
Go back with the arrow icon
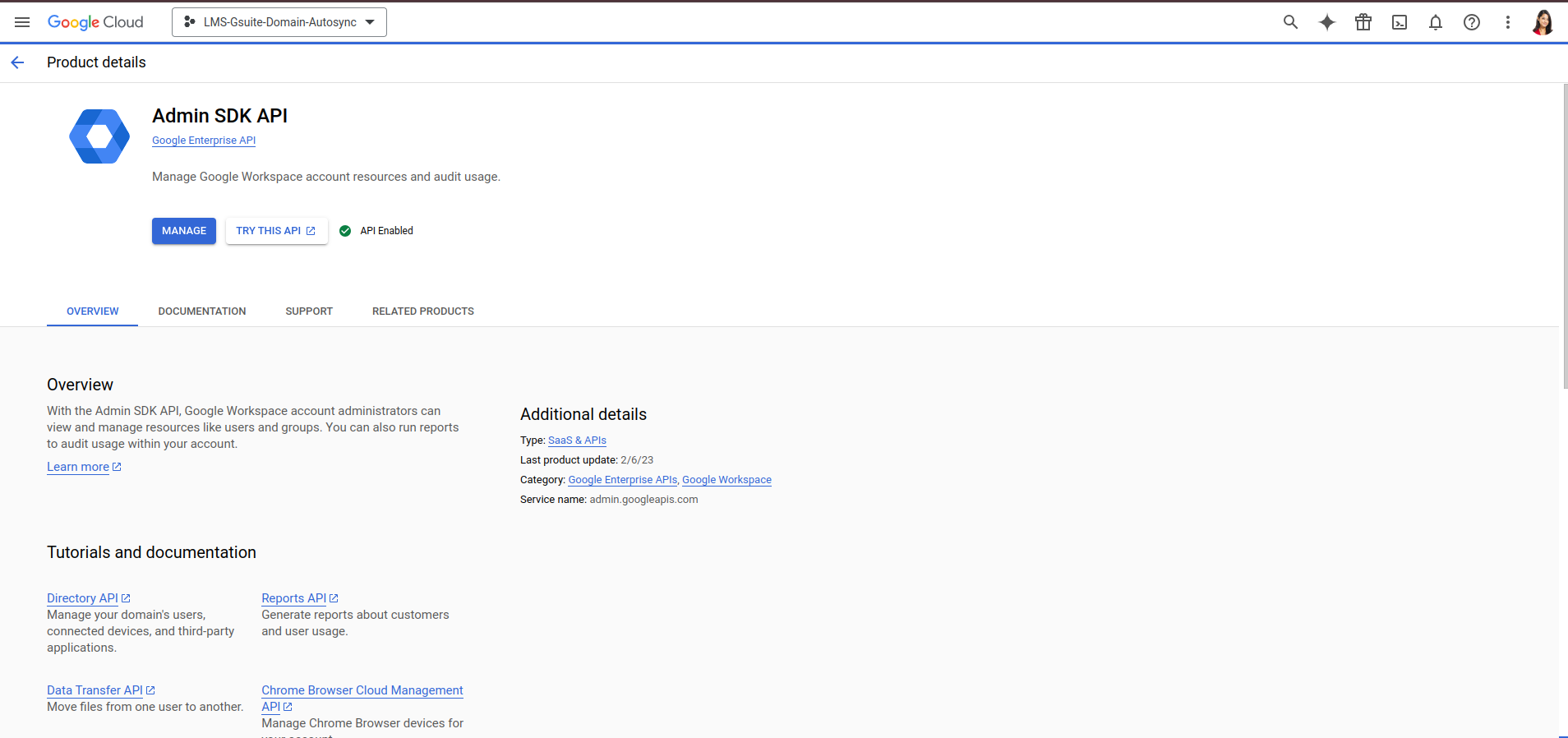pos(17,62)
